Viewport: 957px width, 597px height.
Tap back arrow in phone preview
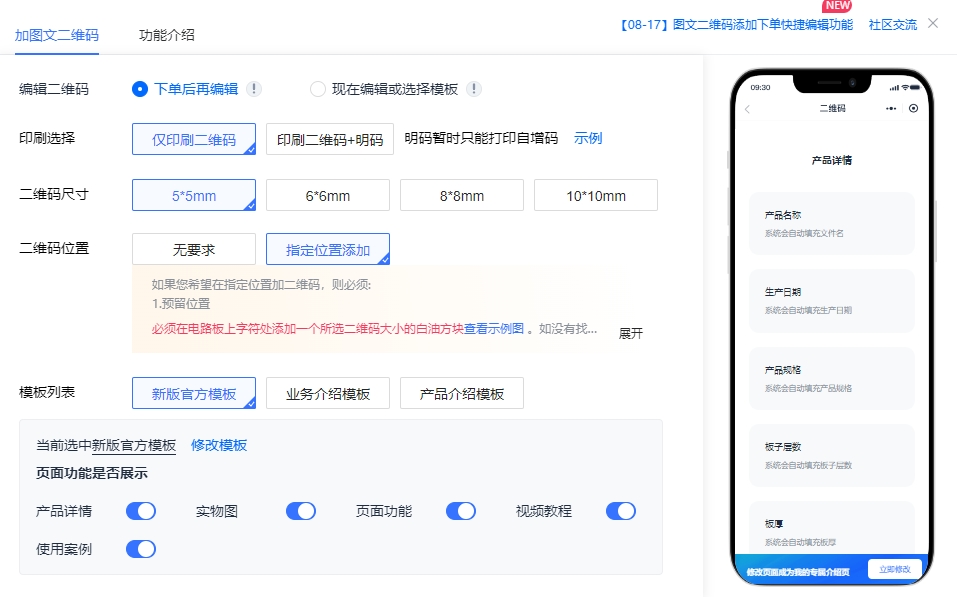click(747, 109)
